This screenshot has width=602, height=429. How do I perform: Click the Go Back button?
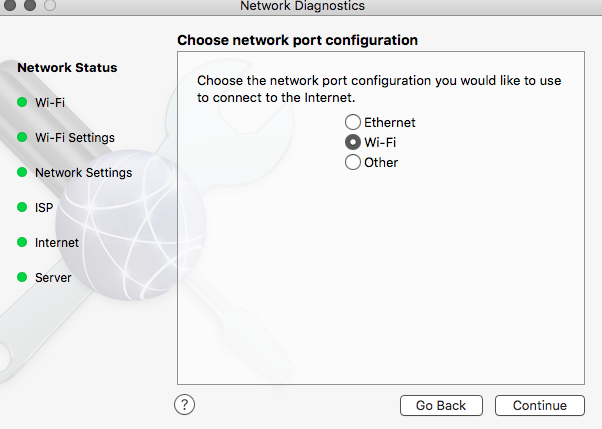[441, 406]
